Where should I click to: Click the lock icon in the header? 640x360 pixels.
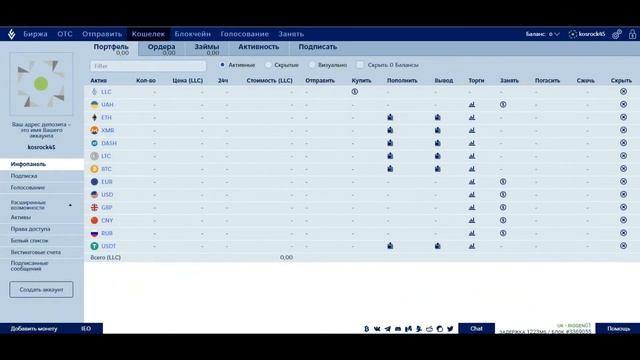[632, 34]
